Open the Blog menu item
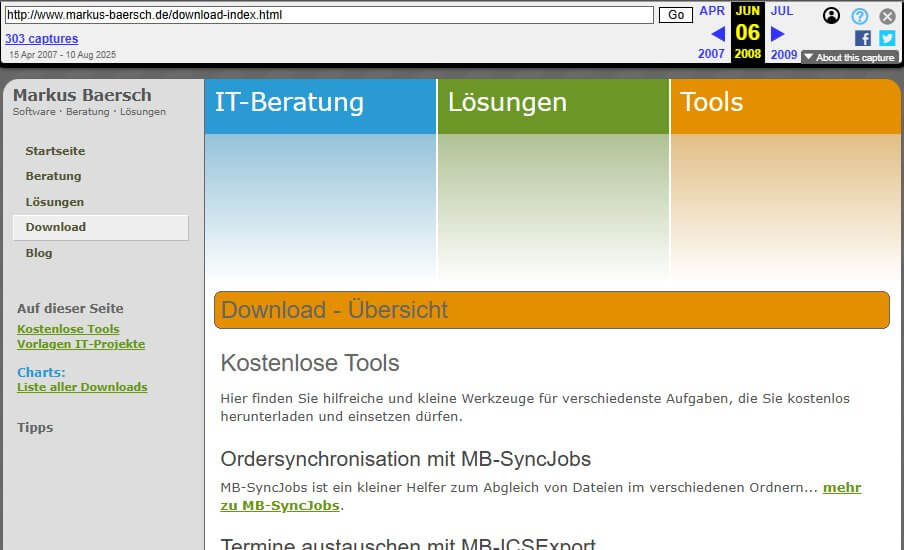The image size is (904, 550). pyautogui.click(x=39, y=253)
